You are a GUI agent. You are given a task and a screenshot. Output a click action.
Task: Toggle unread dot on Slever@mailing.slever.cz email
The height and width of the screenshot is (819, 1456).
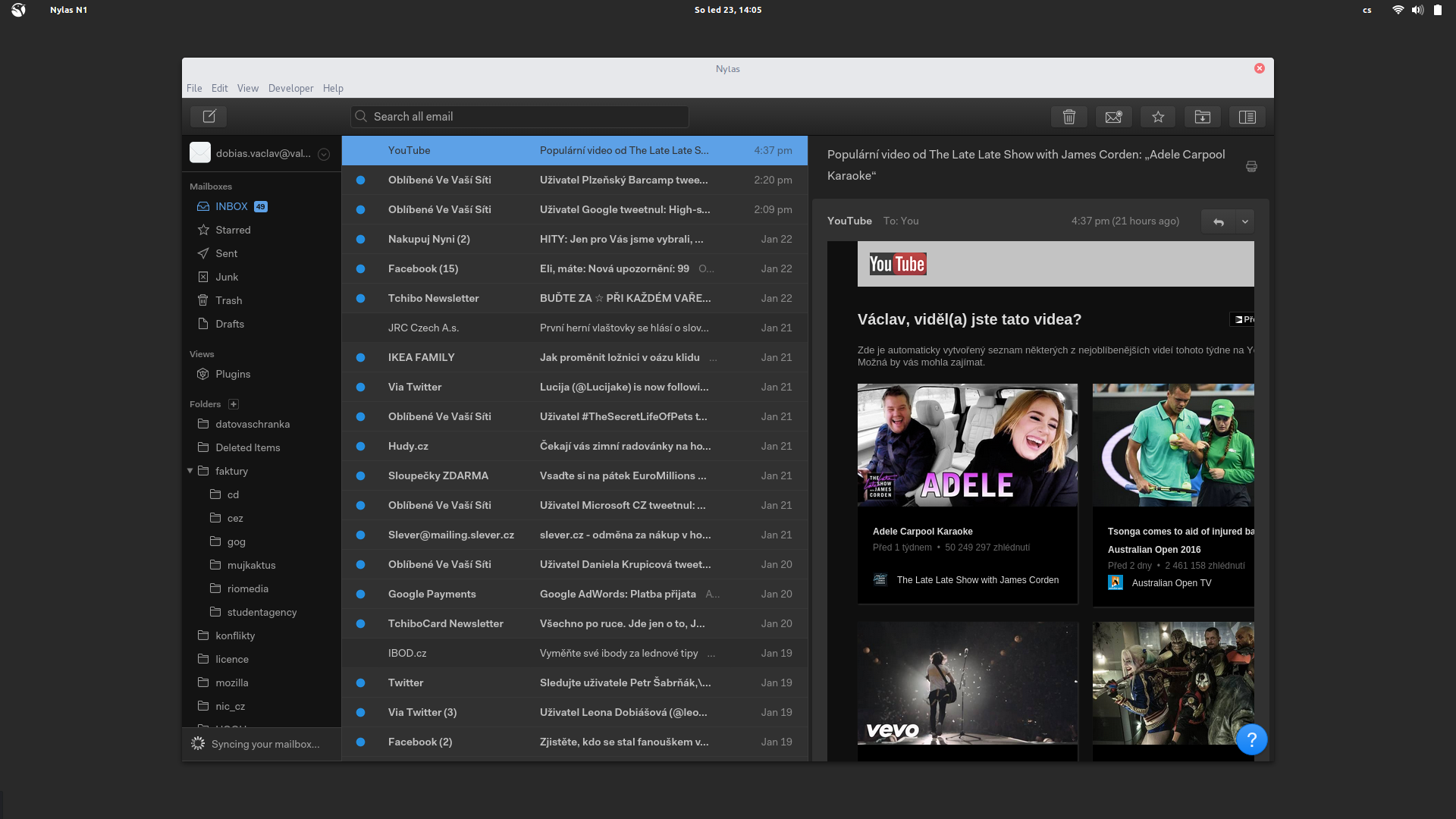tap(361, 535)
